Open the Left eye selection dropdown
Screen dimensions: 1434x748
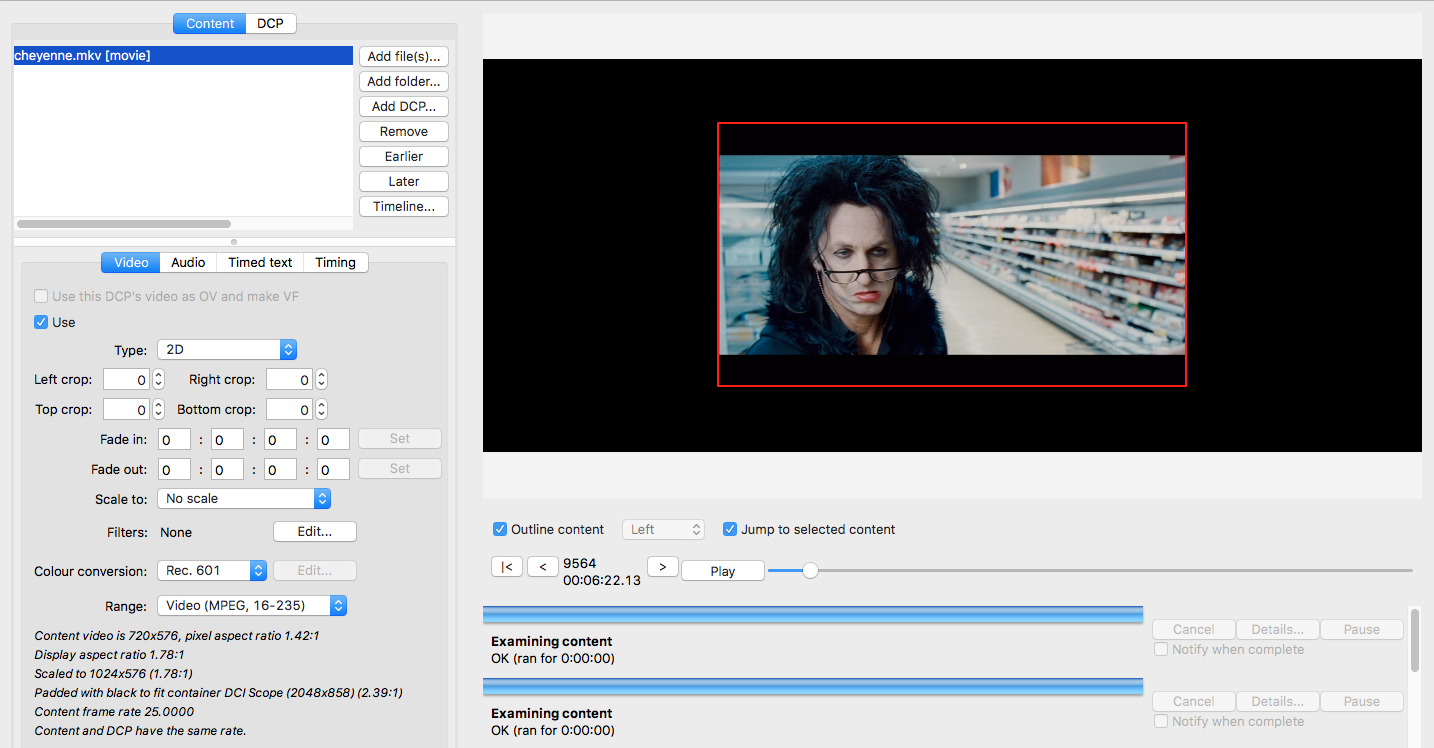coord(663,529)
